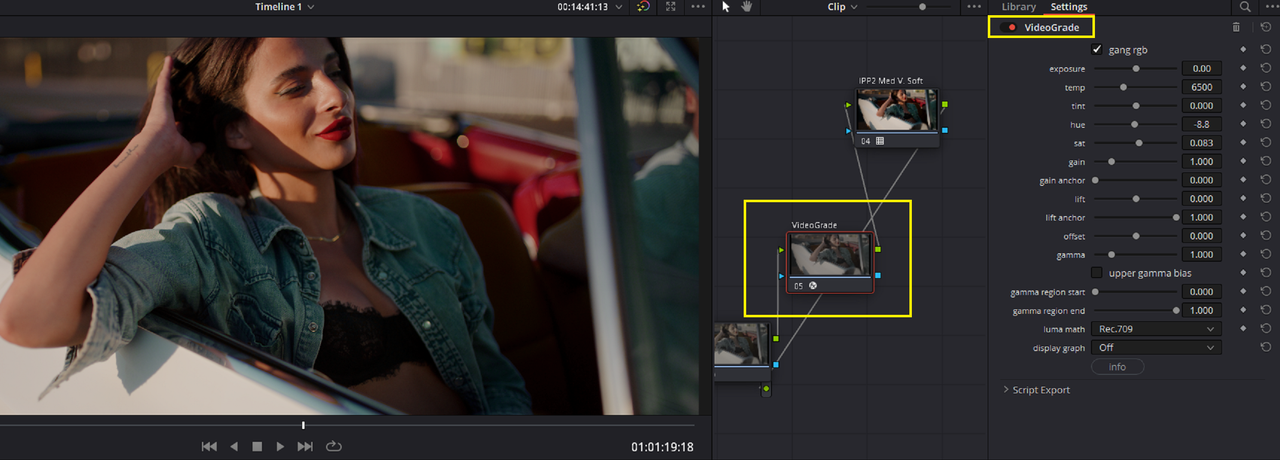This screenshot has width=1280, height=460.
Task: Click the info button
Action: (x=1117, y=367)
